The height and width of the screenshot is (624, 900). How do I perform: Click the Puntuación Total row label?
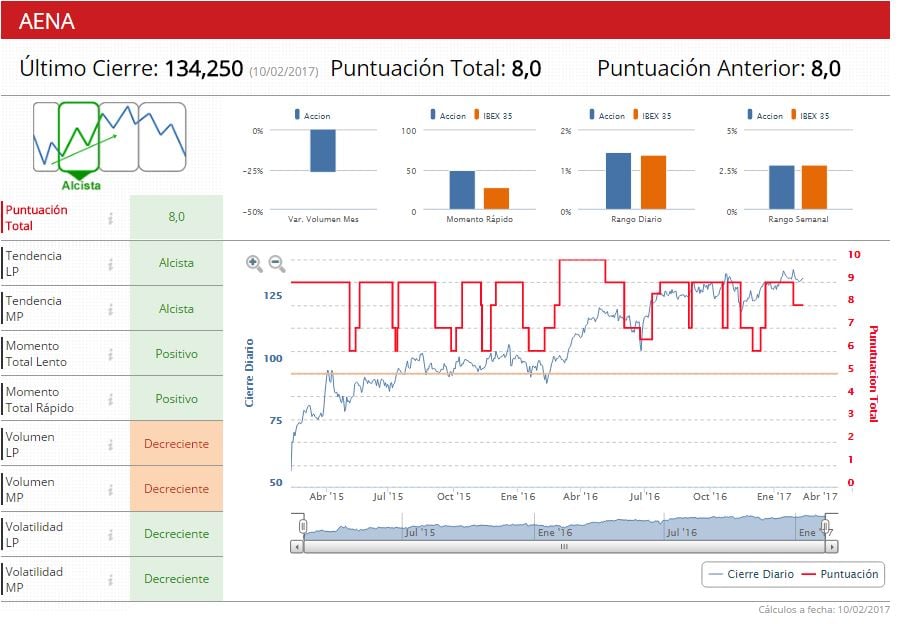click(x=36, y=218)
